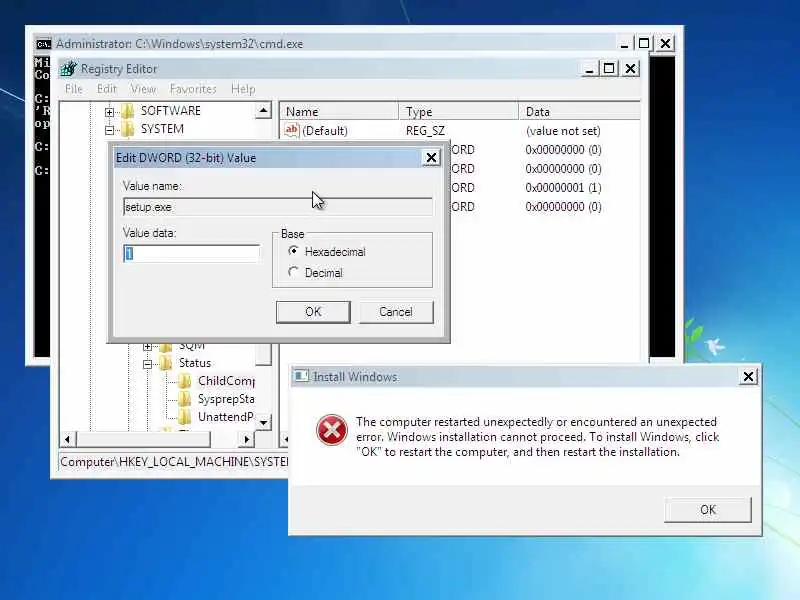The image size is (800, 600).
Task: Expand the SOFTWARE tree node
Action: tap(109, 112)
